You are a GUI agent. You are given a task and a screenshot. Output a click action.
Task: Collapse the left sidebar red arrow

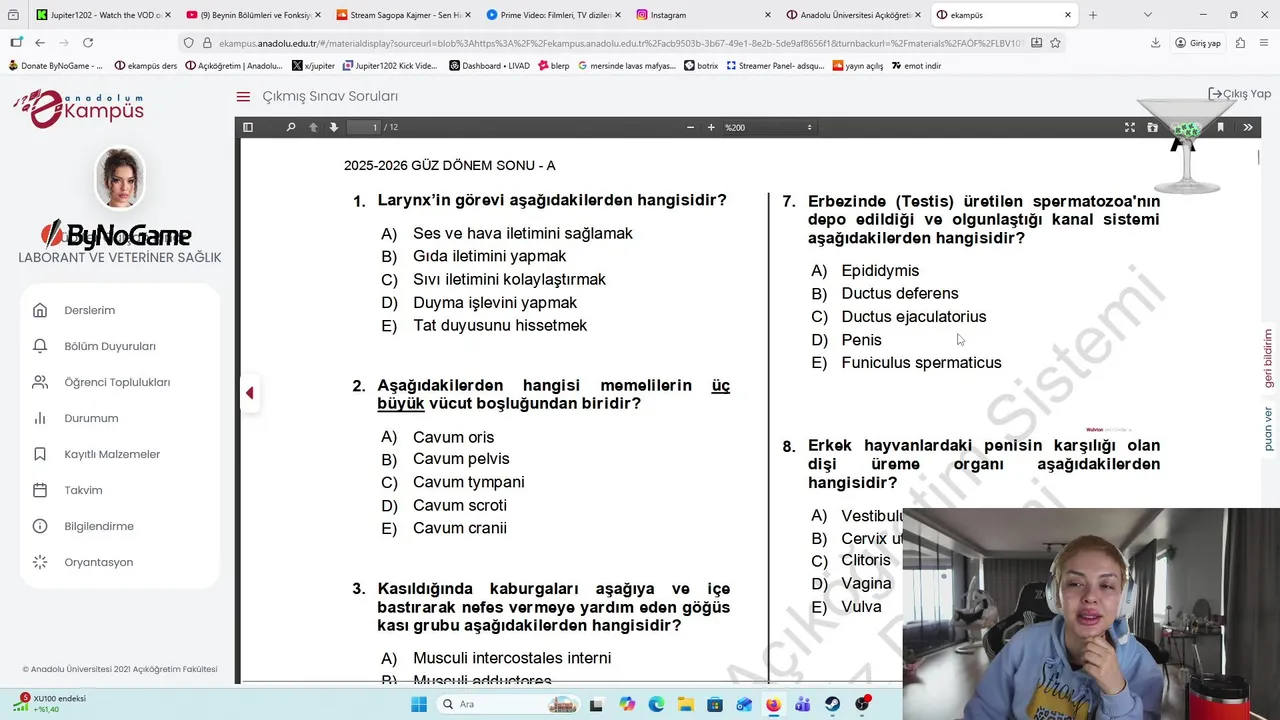249,393
